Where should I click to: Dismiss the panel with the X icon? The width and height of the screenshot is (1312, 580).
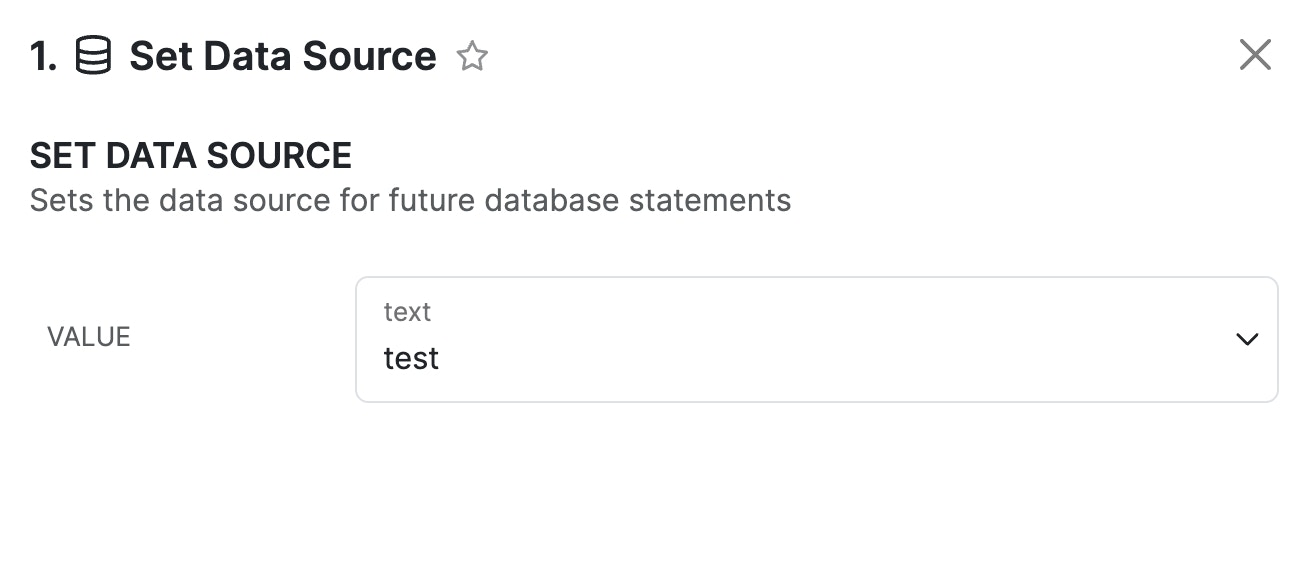click(x=1255, y=55)
